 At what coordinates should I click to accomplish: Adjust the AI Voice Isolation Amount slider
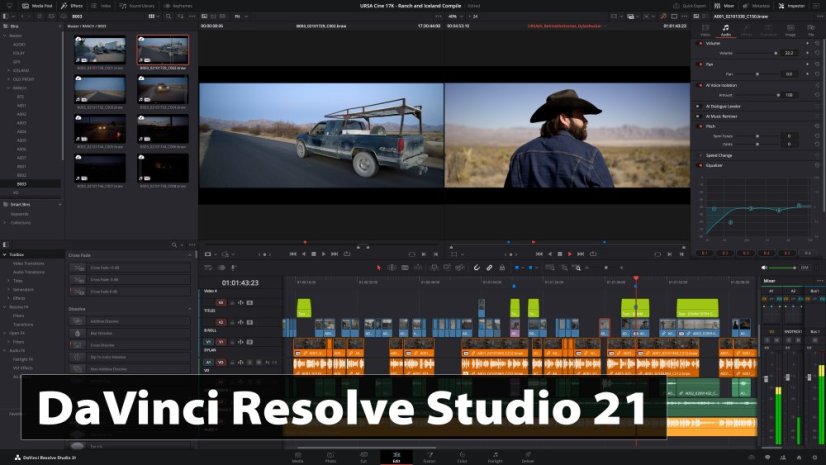pos(778,95)
